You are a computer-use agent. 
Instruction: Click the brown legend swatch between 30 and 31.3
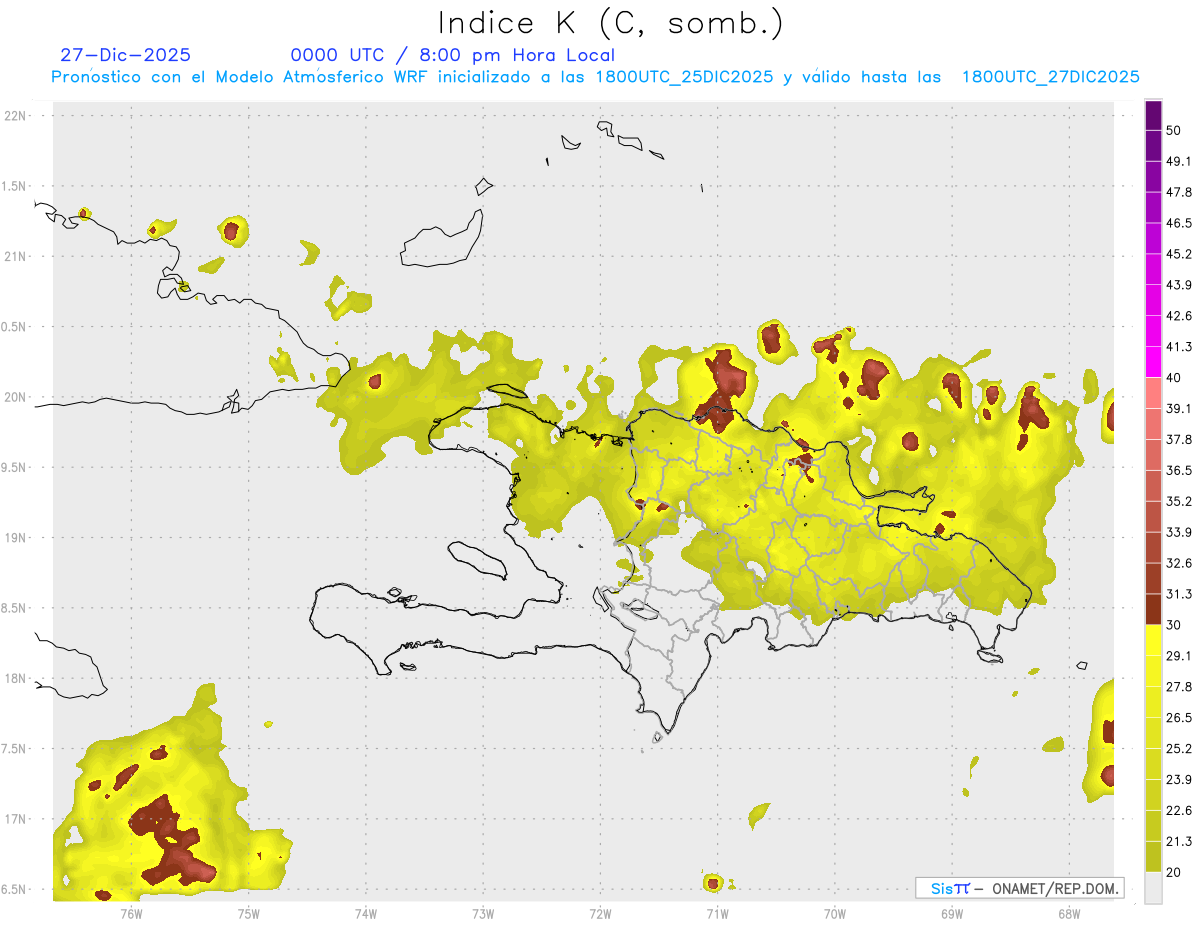coord(1153,609)
